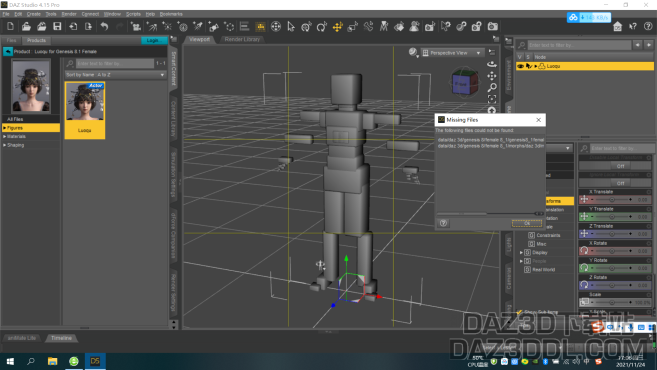The width and height of the screenshot is (657, 370).
Task: Open the Render menu
Action: pos(69,14)
